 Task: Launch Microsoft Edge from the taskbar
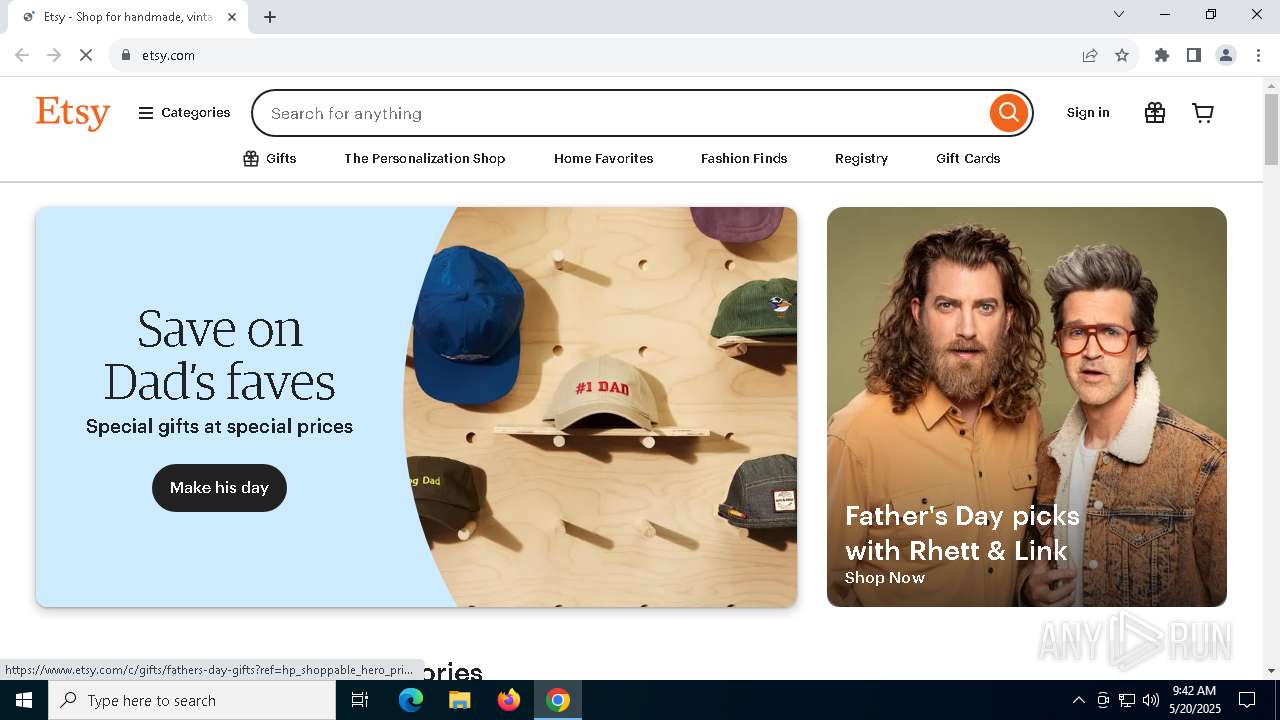pos(411,700)
